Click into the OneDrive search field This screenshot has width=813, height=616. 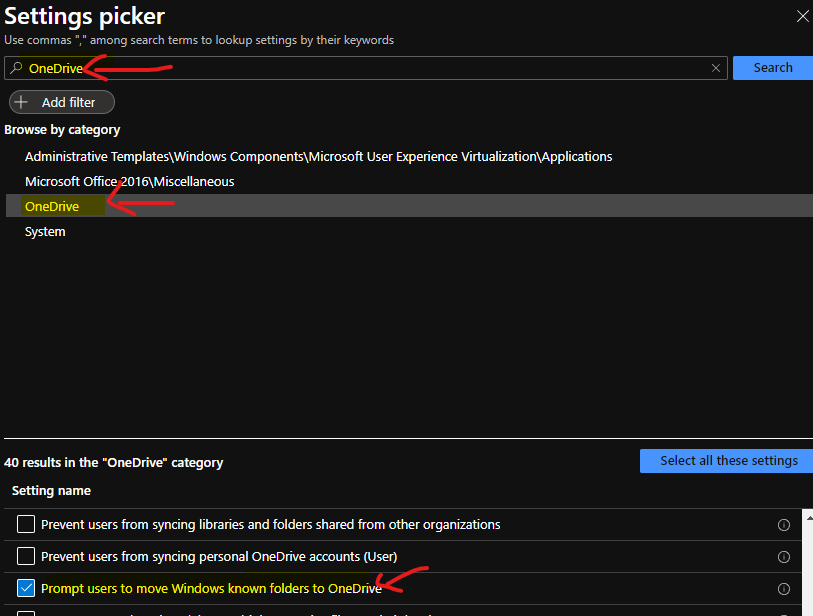pos(366,68)
